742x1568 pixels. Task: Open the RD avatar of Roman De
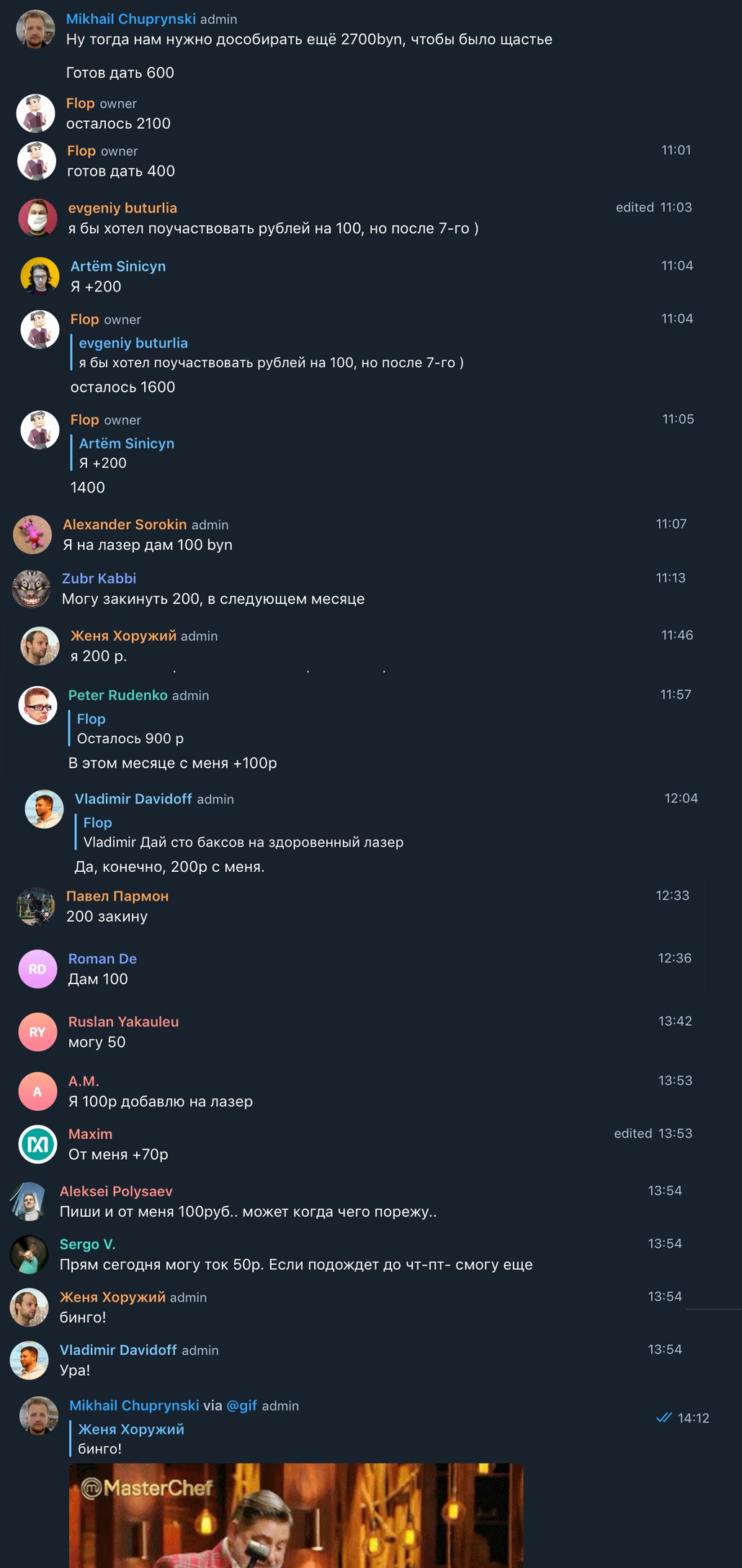(37, 969)
